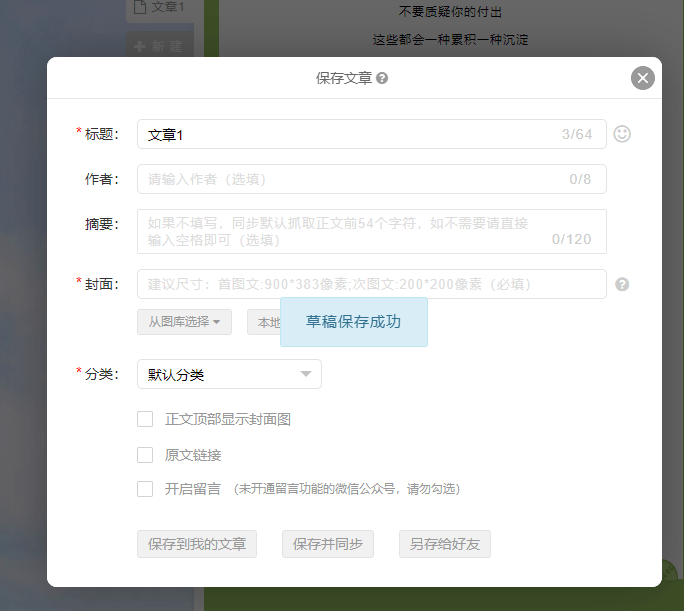The width and height of the screenshot is (684, 611).
Task: Open the 默认分类 category dropdown
Action: pyautogui.click(x=229, y=374)
